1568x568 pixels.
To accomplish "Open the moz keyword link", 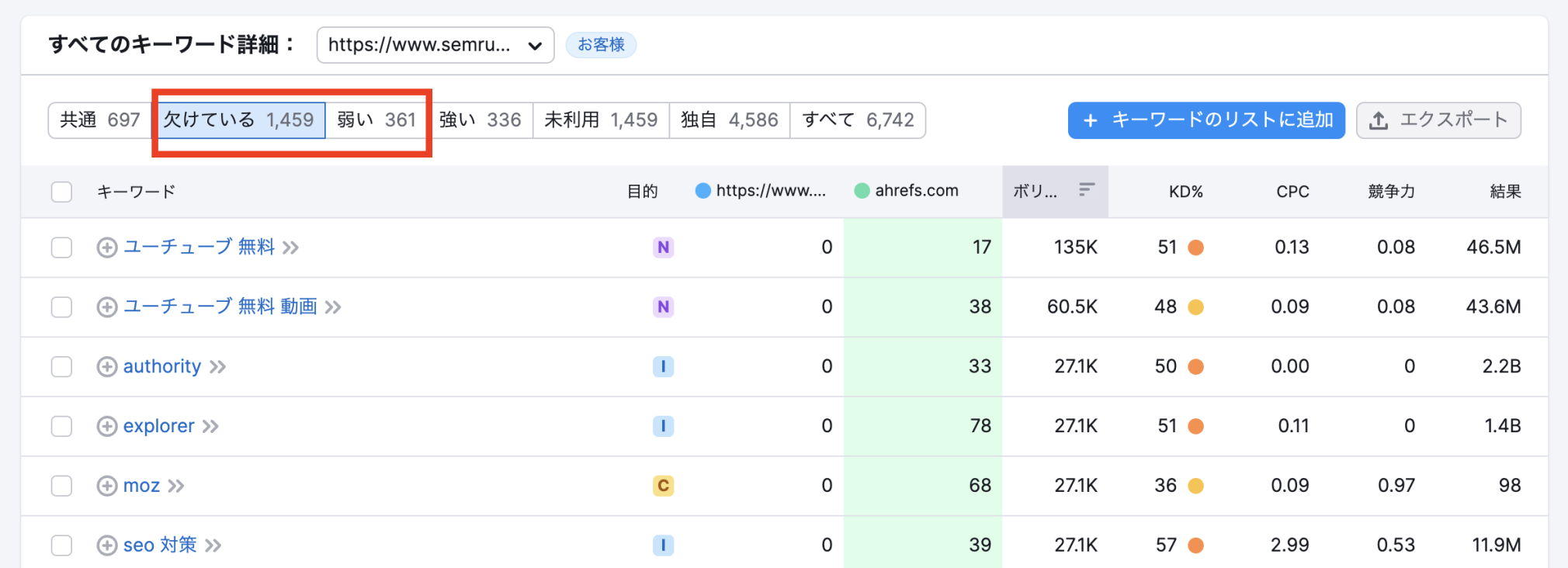I will [141, 486].
